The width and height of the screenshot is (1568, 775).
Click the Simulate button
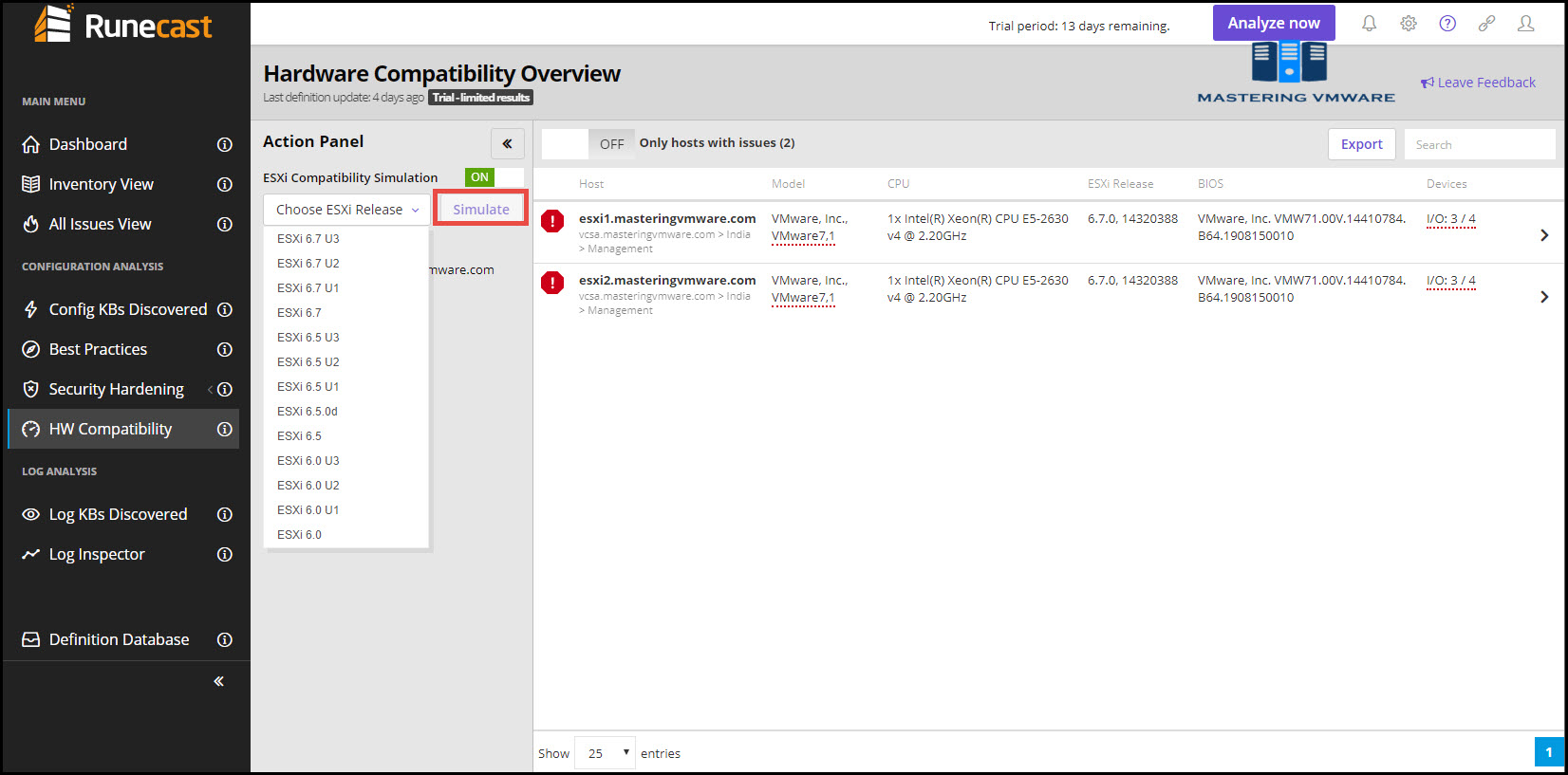click(x=481, y=209)
